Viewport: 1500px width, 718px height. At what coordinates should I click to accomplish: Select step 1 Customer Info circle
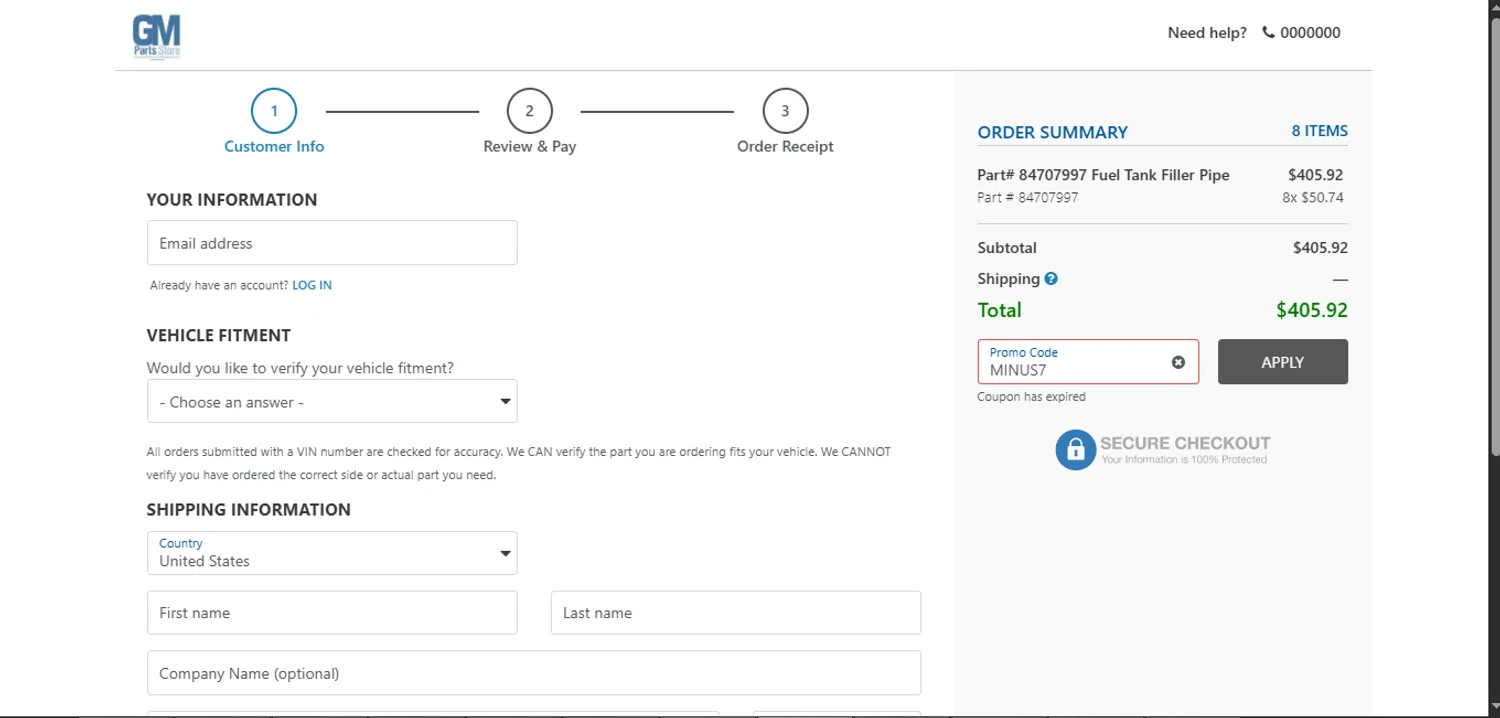pyautogui.click(x=274, y=111)
